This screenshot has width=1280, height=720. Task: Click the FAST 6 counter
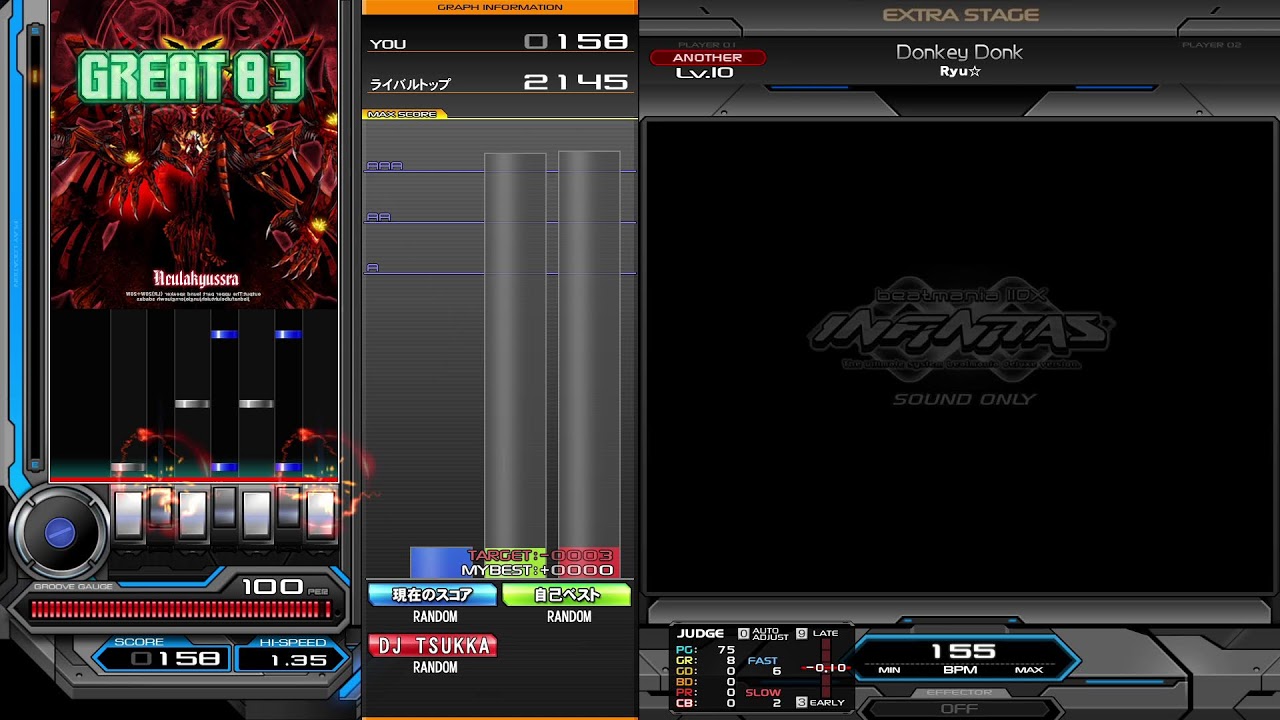coord(764,666)
